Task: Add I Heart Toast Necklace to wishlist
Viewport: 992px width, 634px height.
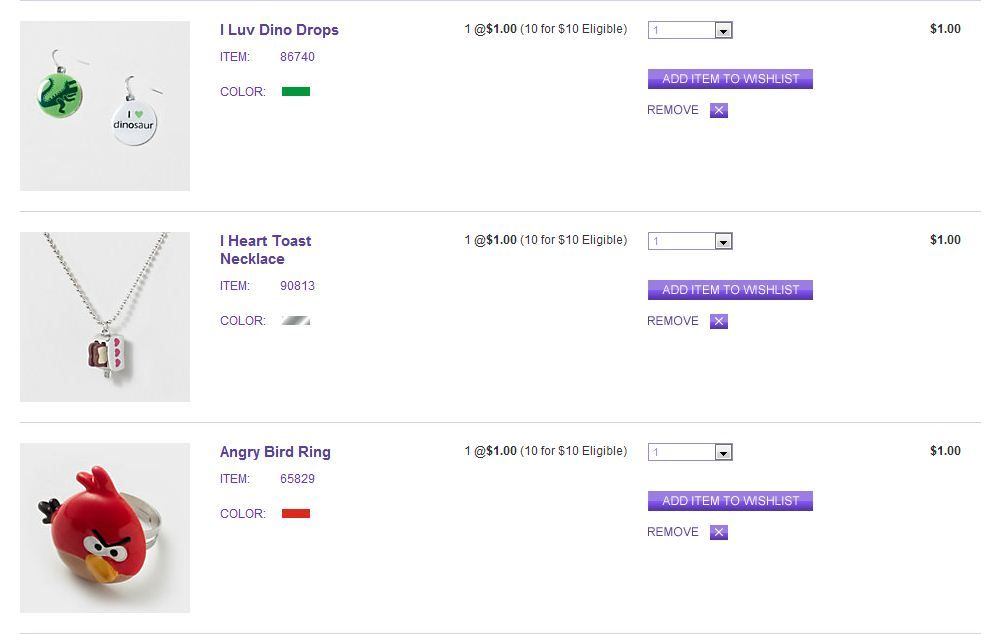Action: tap(730, 290)
